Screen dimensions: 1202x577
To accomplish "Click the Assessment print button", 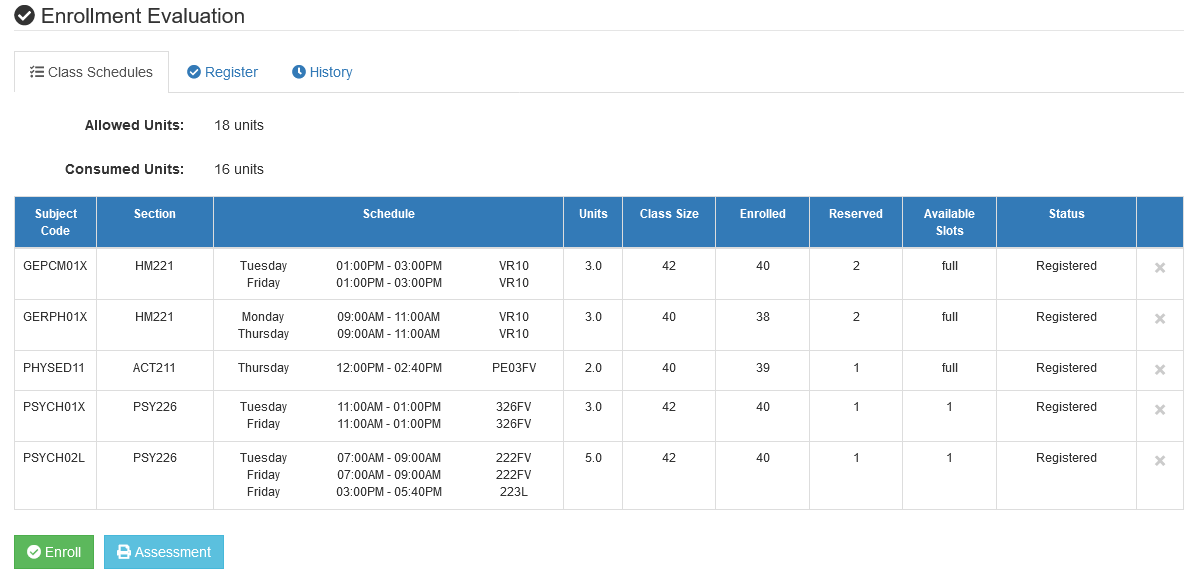I will [x=164, y=552].
